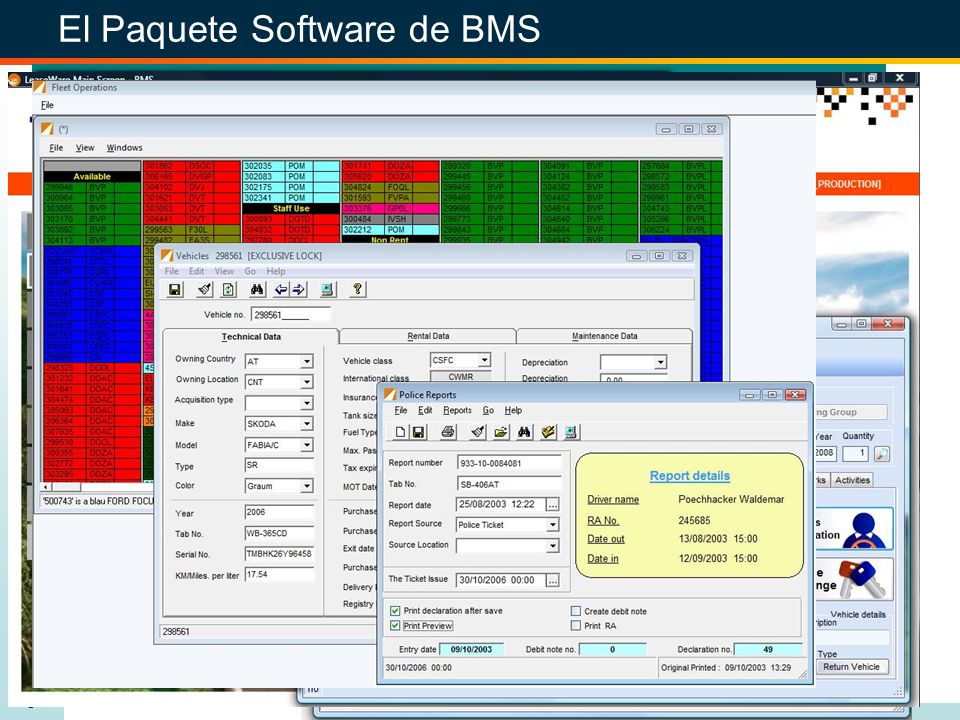Click the computer icon in Vehicles toolbar

tap(328, 290)
